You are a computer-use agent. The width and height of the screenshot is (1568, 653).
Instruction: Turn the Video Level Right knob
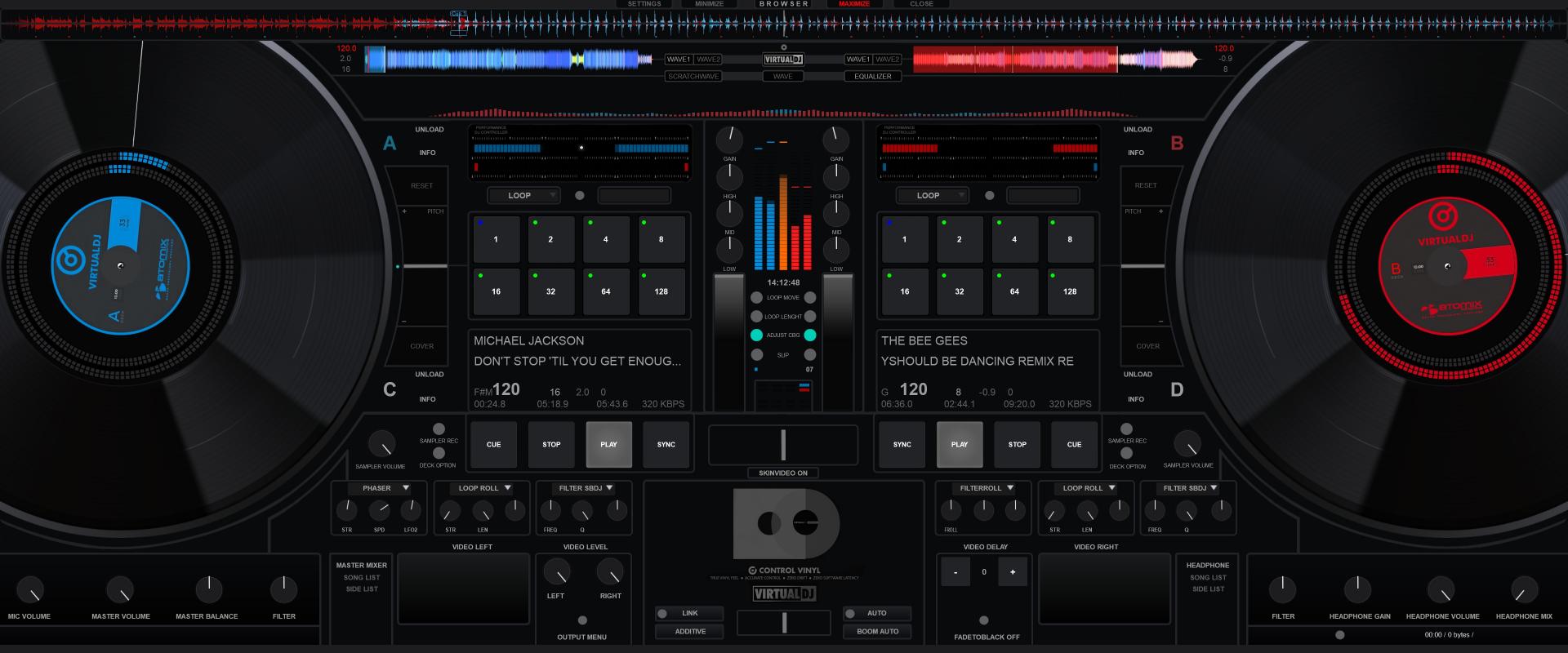(x=610, y=572)
